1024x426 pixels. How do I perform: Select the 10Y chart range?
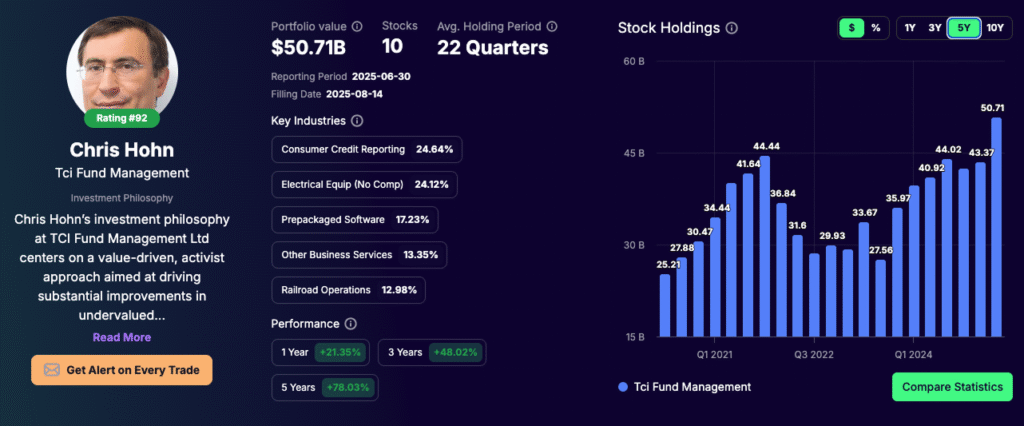pos(995,28)
